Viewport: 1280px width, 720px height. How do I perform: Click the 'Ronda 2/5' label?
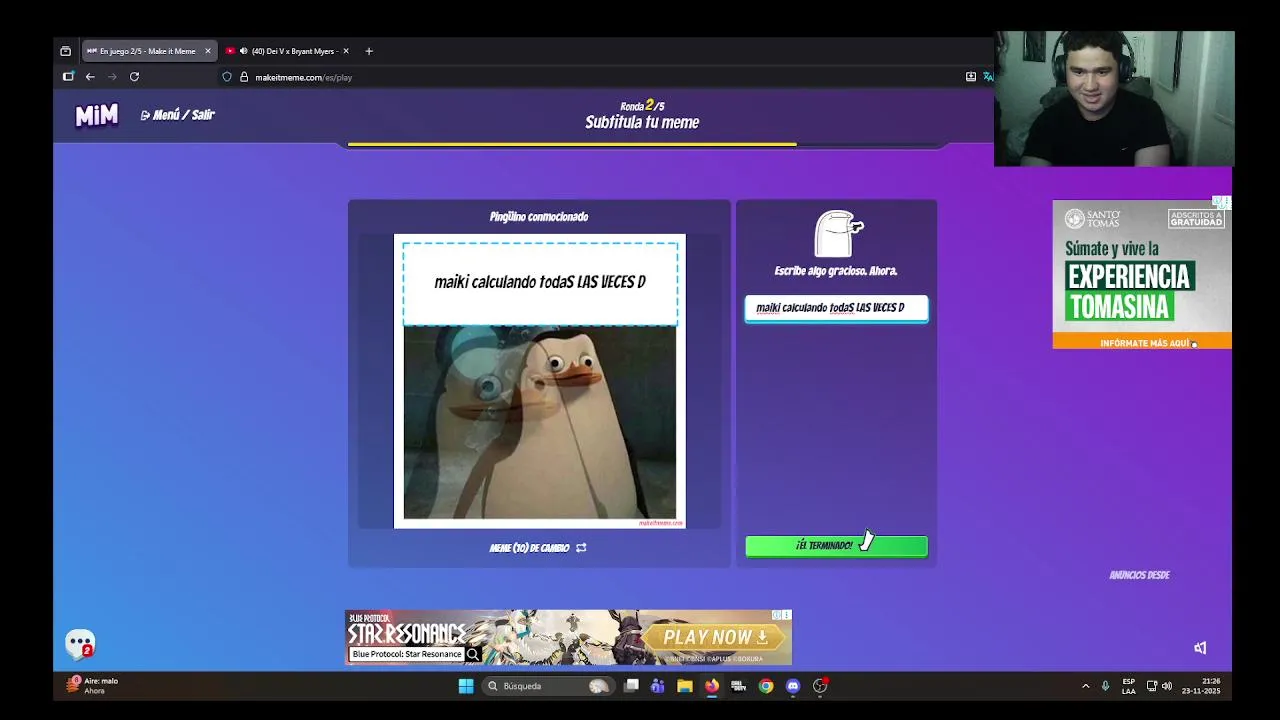[642, 105]
